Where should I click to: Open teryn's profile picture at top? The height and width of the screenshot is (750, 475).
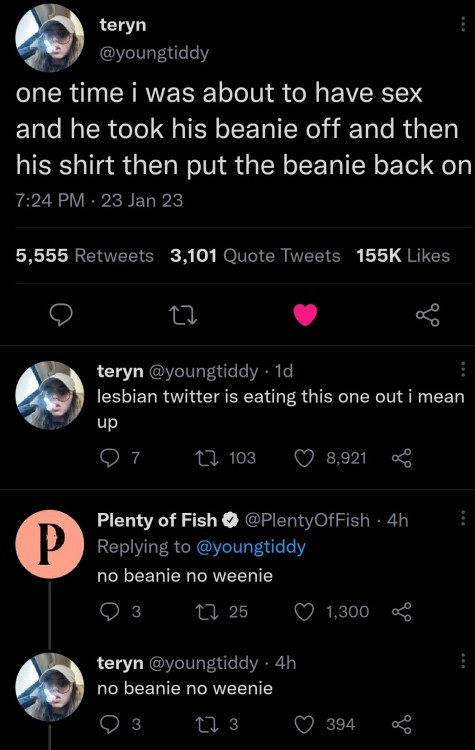point(50,38)
